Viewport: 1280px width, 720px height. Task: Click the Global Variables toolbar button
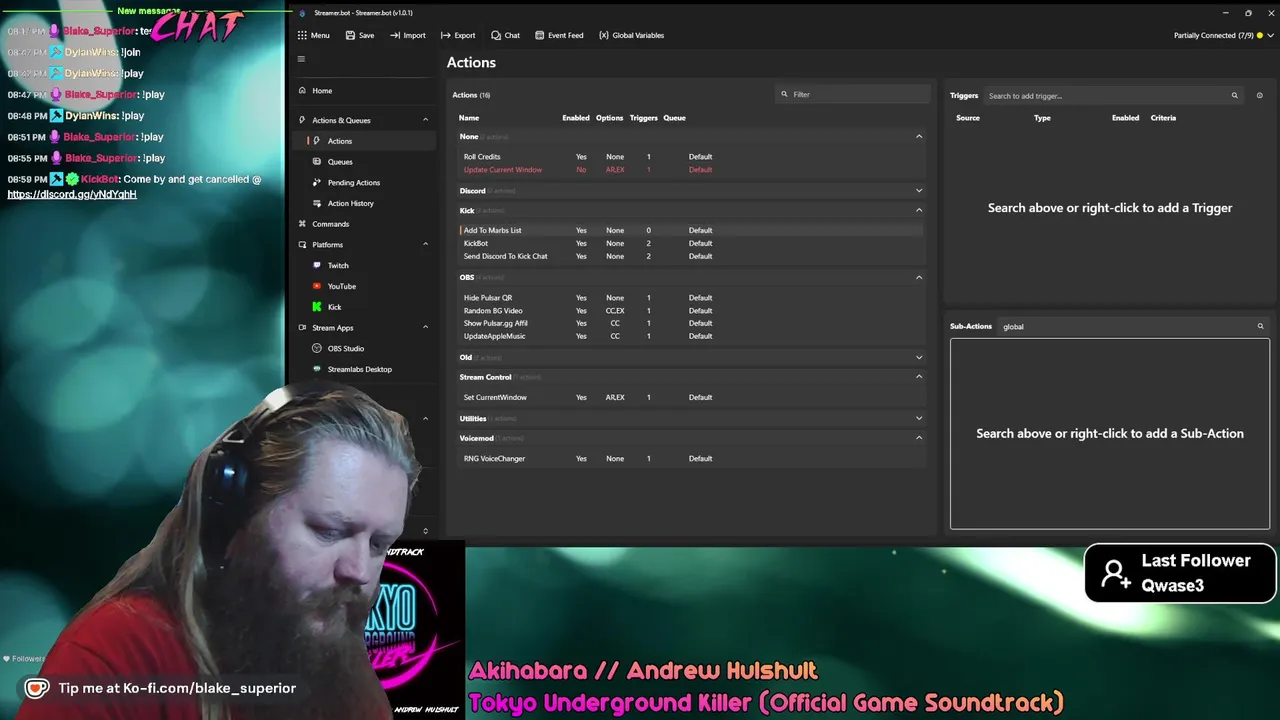(x=631, y=35)
